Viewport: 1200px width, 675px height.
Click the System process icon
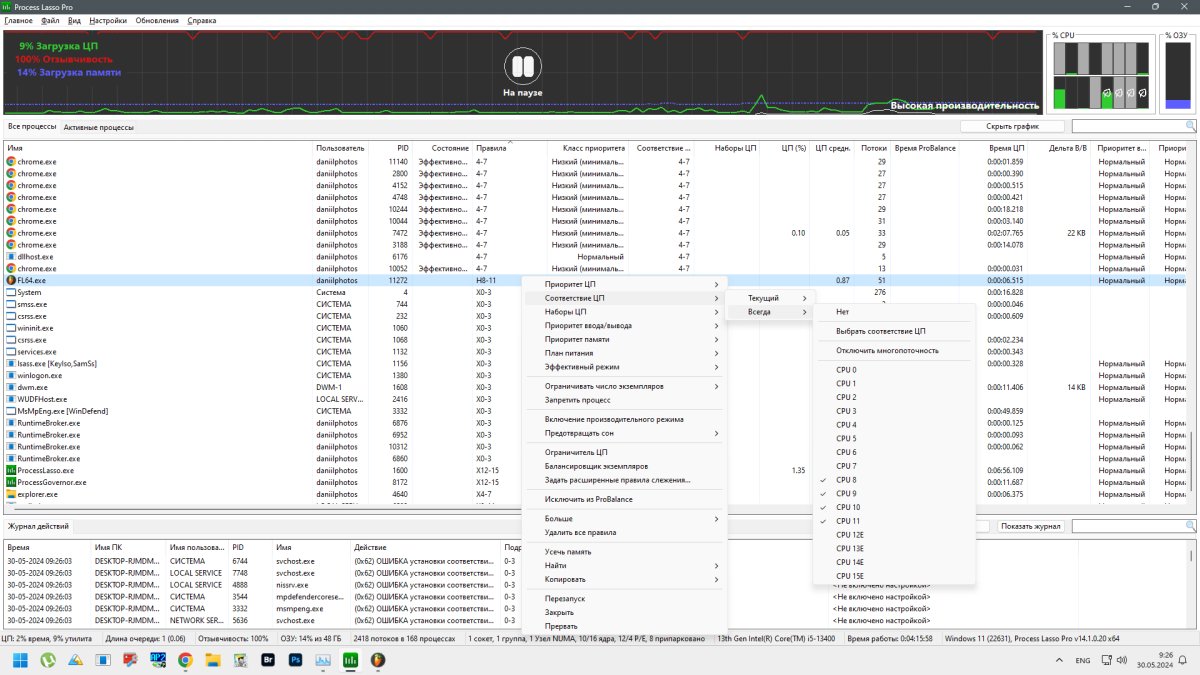11,293
